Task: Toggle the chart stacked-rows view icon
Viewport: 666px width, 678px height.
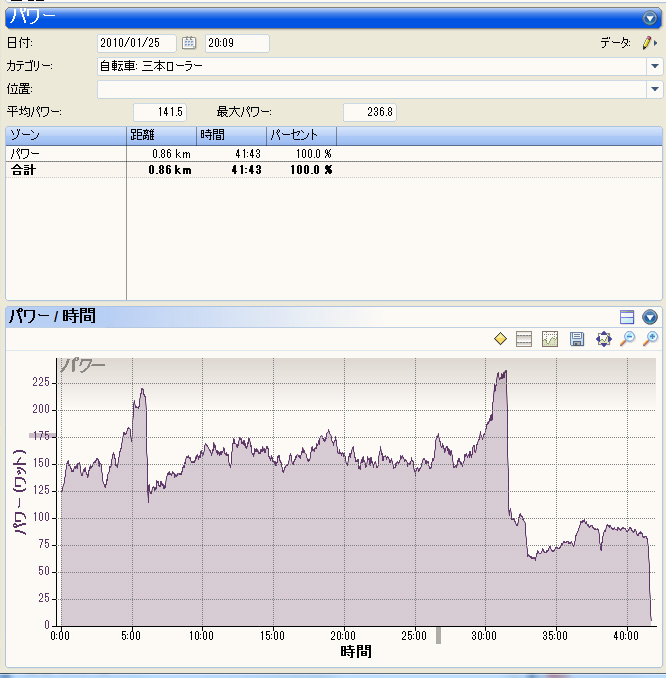Action: click(524, 339)
